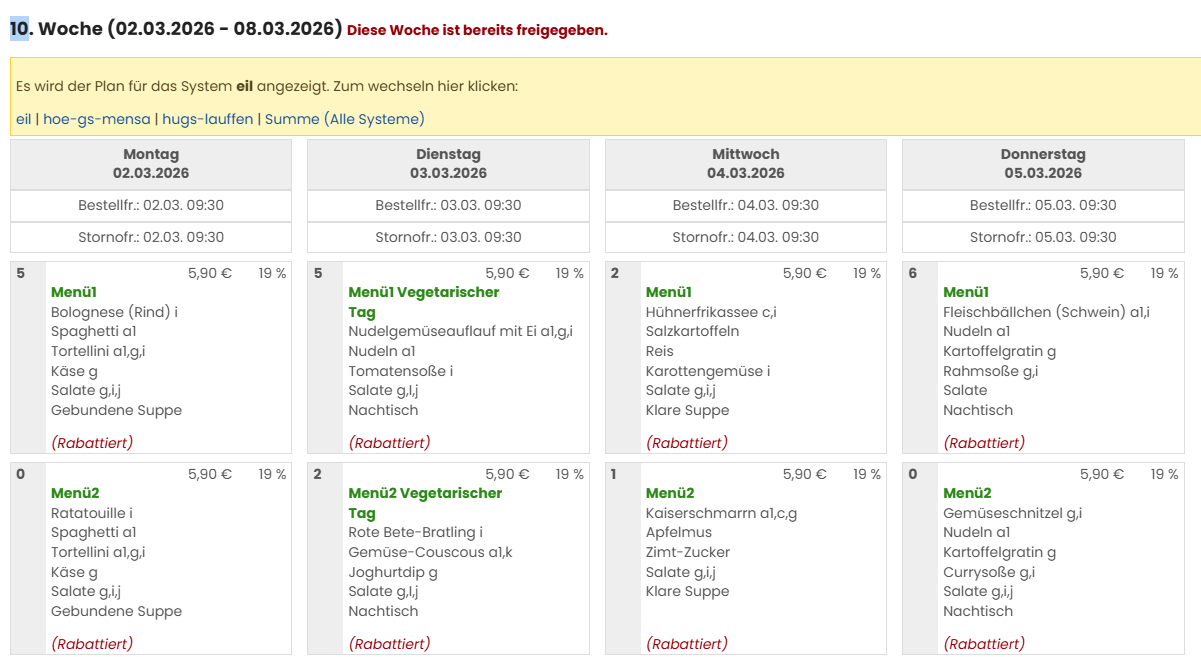Click the highlighted week number 10

pyautogui.click(x=19, y=29)
